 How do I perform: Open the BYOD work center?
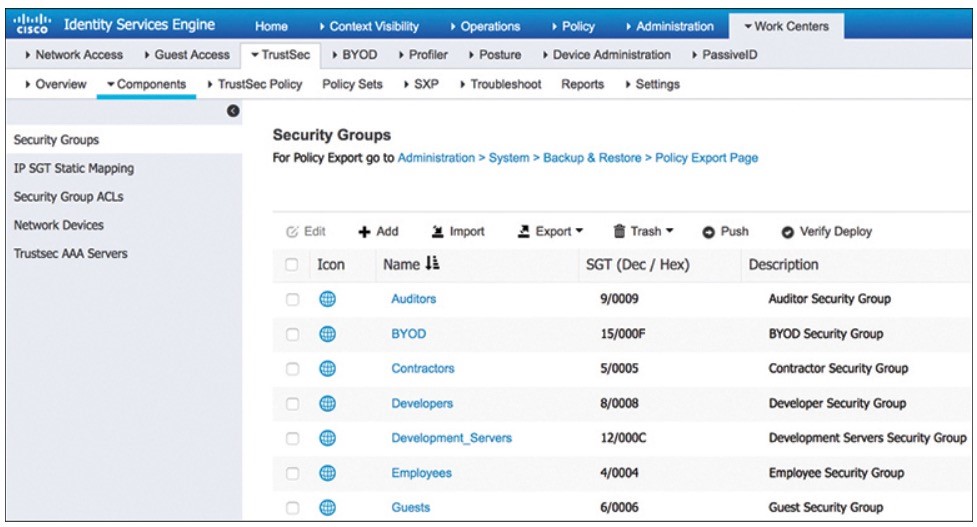click(x=355, y=55)
